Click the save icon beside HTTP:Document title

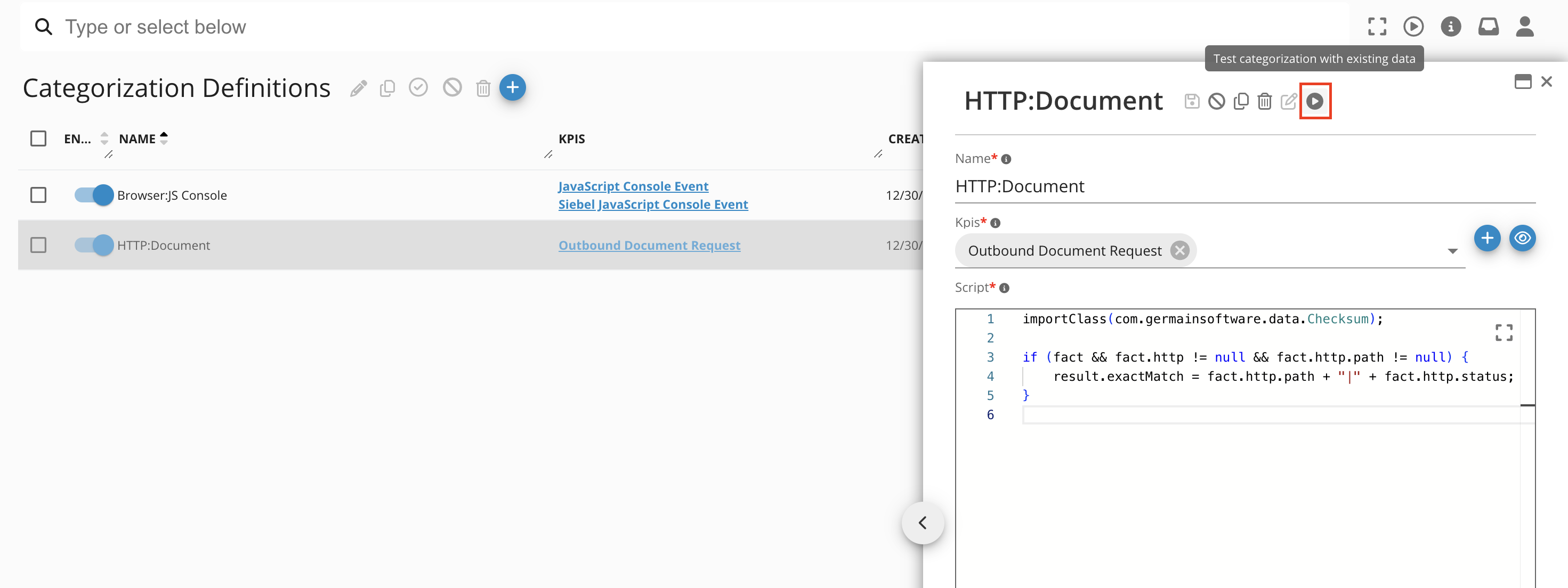1192,101
